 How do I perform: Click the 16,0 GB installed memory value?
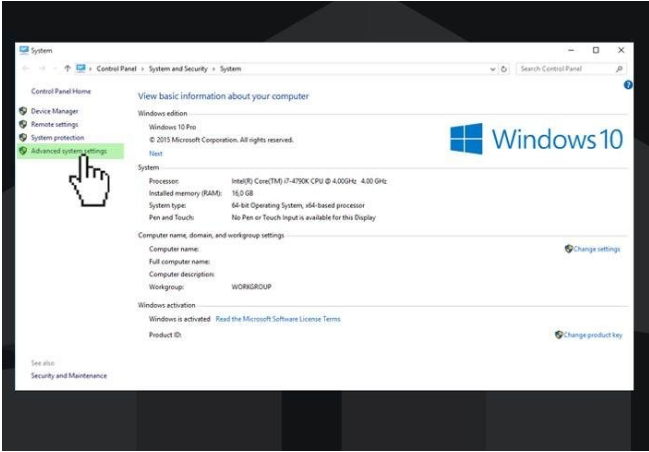tap(242, 193)
